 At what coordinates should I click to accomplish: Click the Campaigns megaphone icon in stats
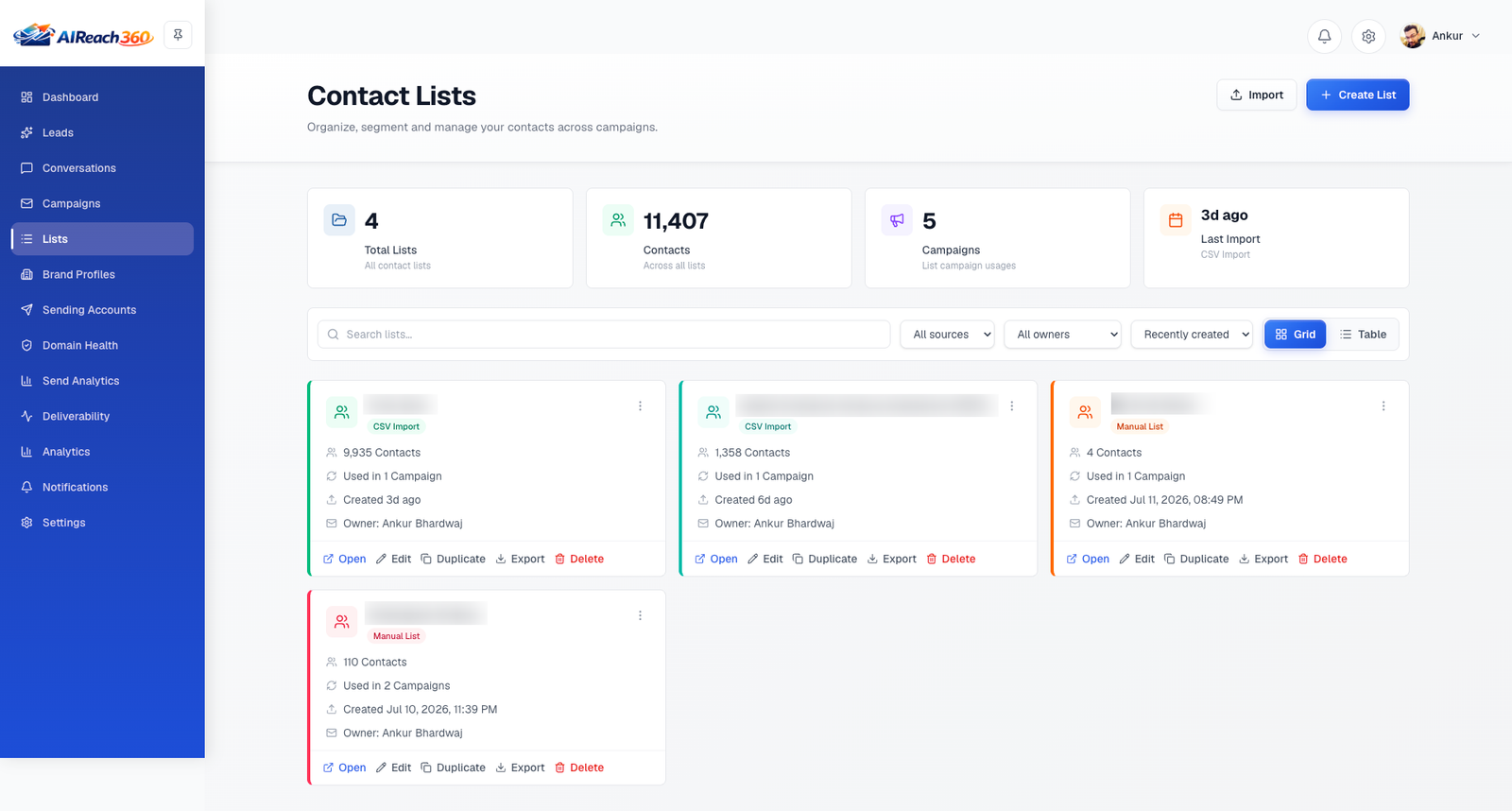coord(897,219)
